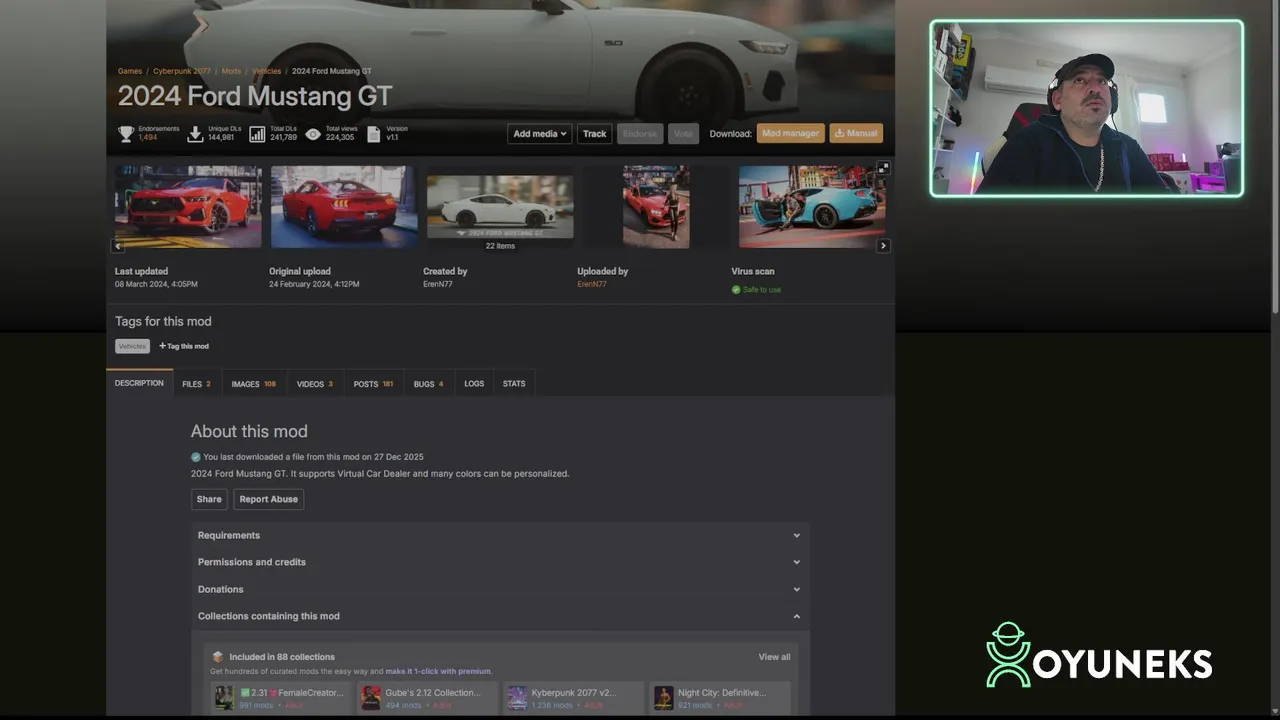Open Games breadcrumb link
The height and width of the screenshot is (720, 1280).
pyautogui.click(x=130, y=71)
